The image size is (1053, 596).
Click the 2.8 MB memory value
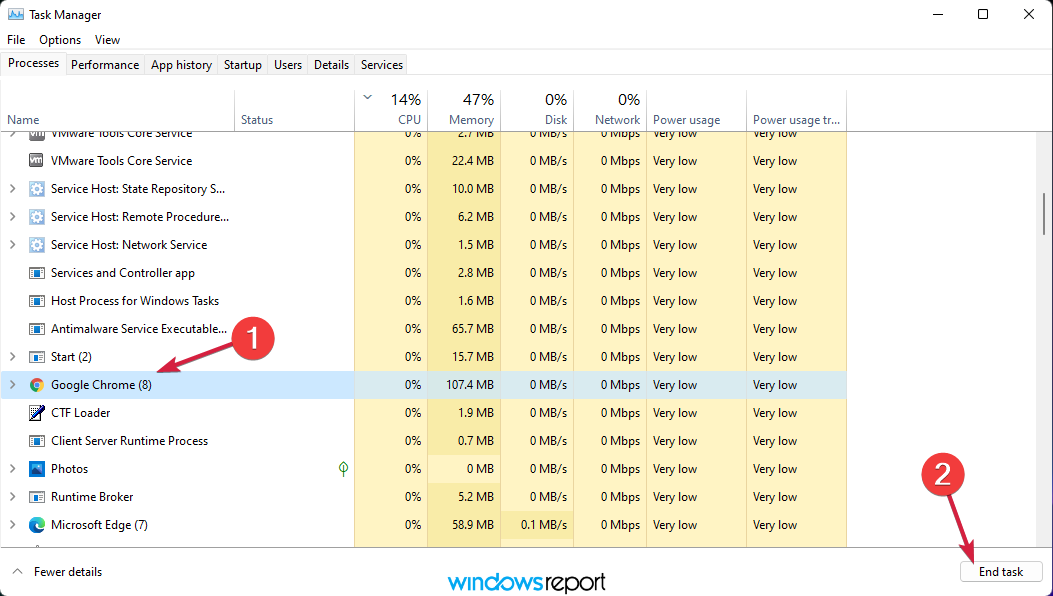(476, 273)
